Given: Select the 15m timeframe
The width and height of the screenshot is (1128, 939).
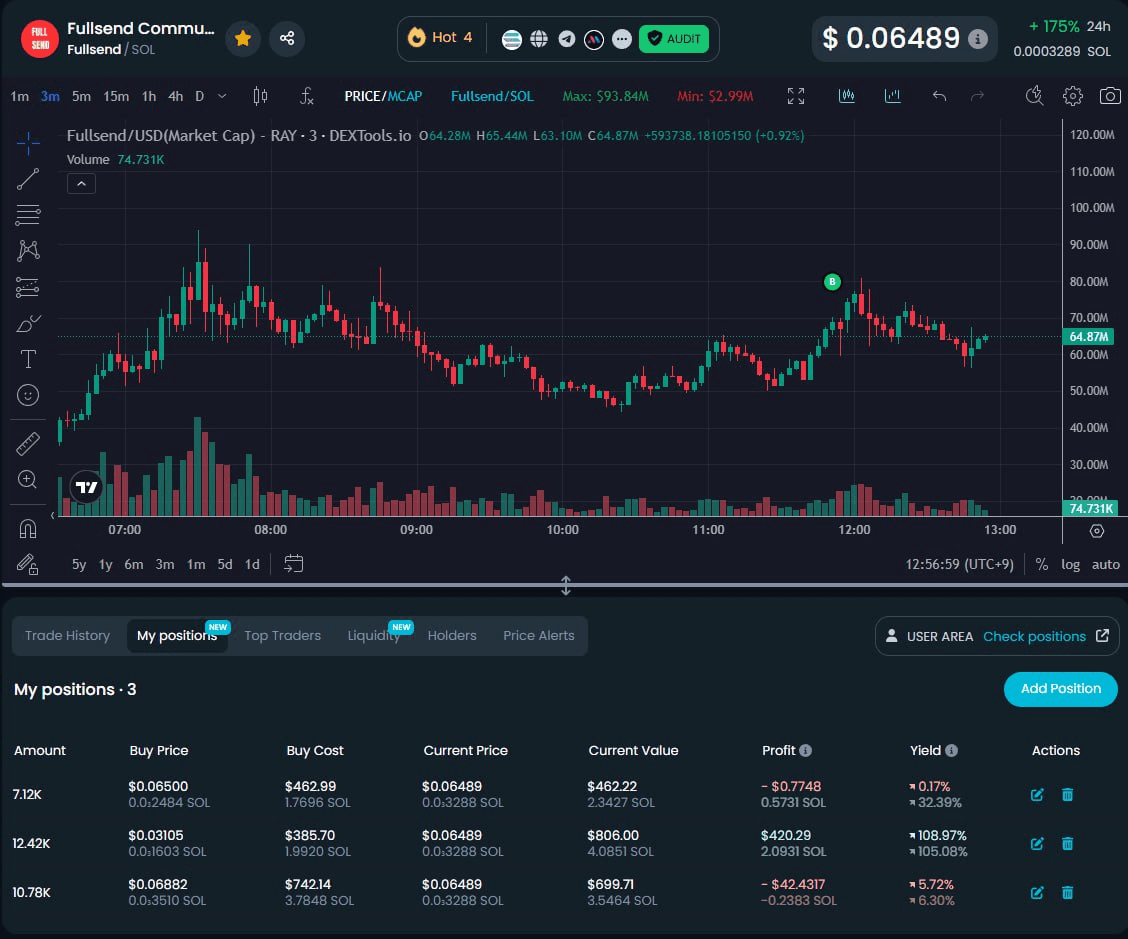Looking at the screenshot, I should (x=116, y=96).
